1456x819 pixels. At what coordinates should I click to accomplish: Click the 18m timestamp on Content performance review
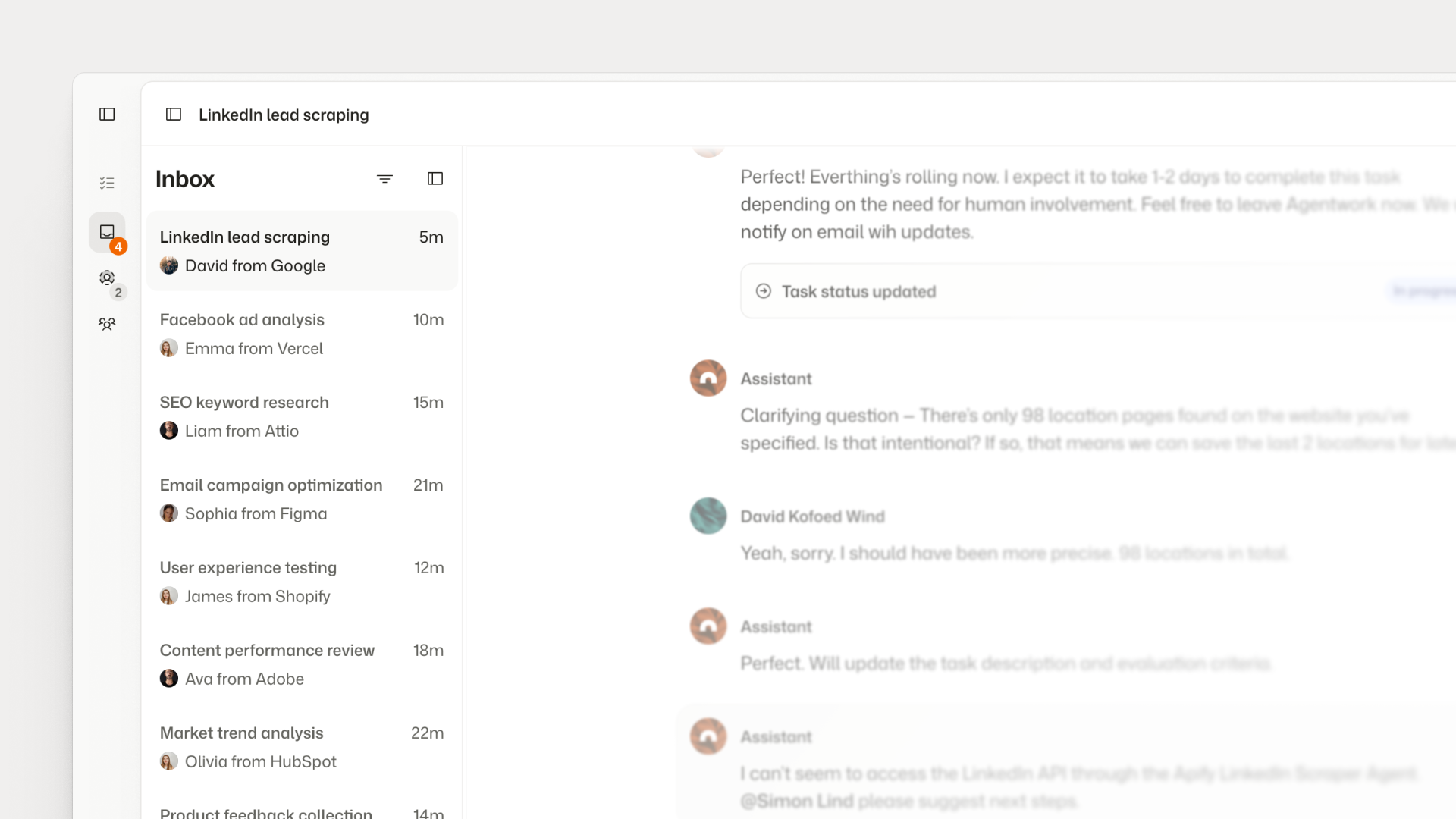(x=428, y=651)
